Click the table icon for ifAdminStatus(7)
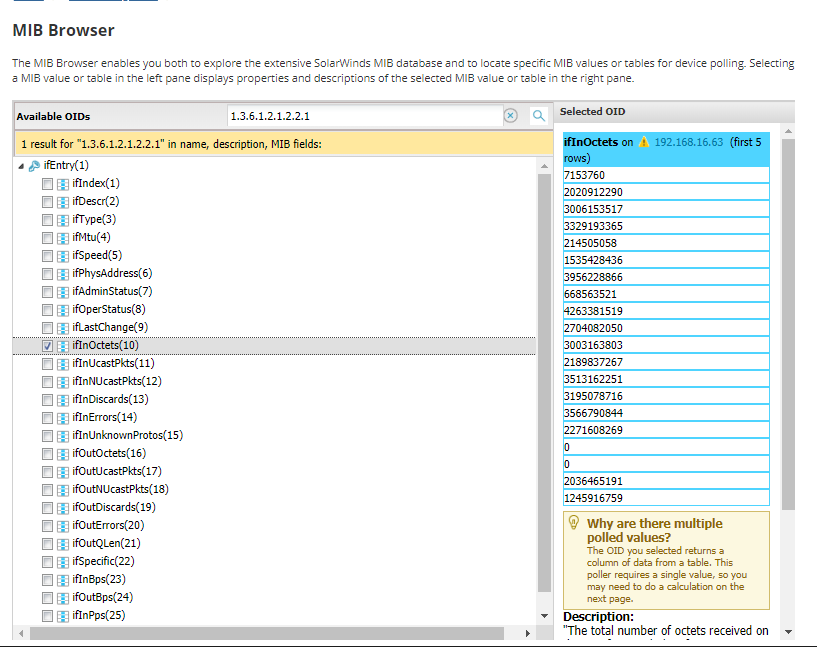Viewport: 817px width, 647px height. [x=63, y=292]
